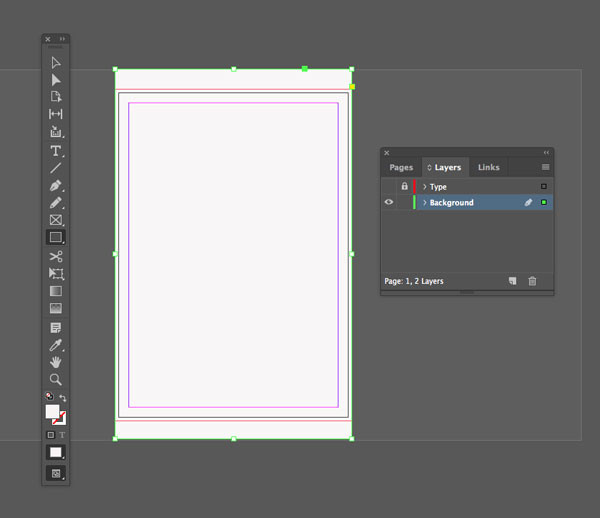600x518 pixels.
Task: Click the Background layer selected-item square
Action: coord(543,202)
